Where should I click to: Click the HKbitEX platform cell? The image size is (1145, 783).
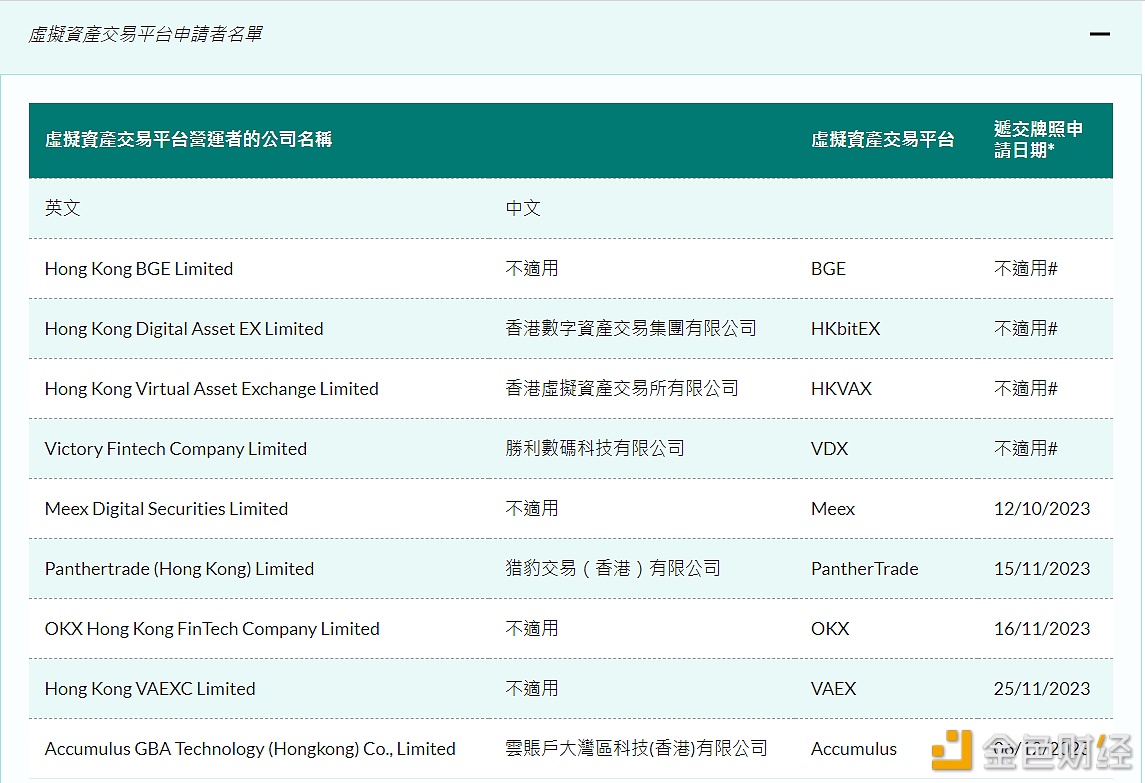[846, 329]
